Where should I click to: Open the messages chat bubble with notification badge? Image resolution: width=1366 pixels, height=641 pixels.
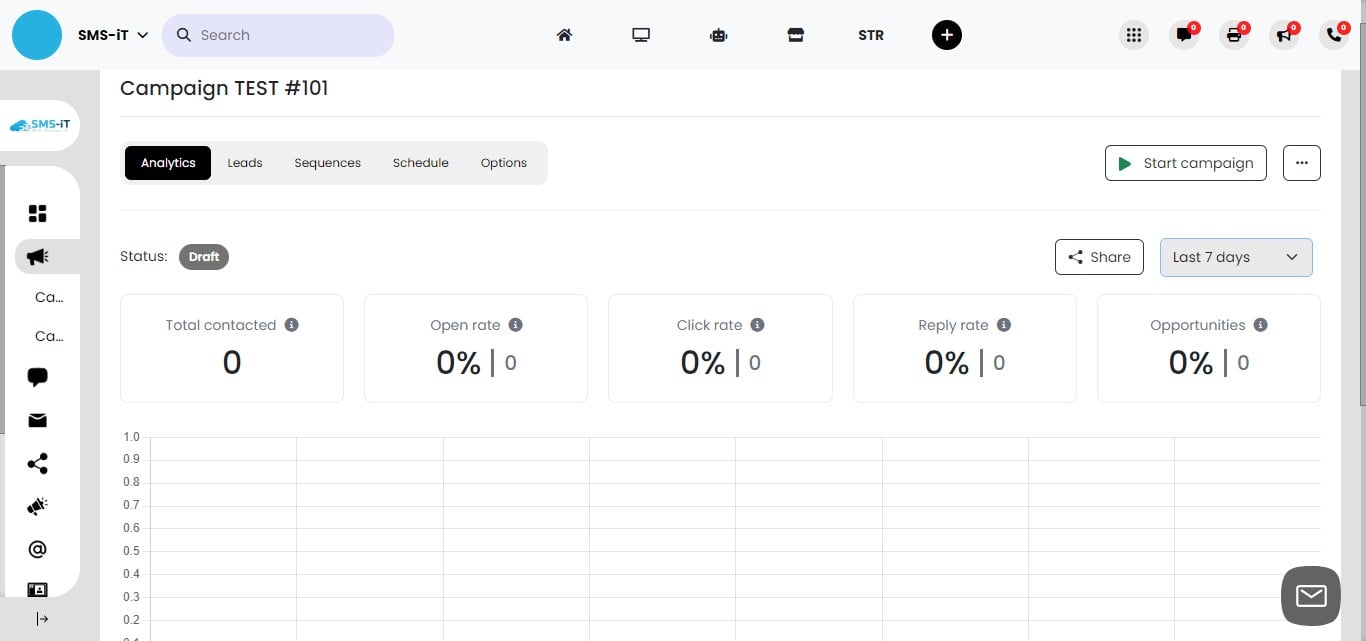click(x=1184, y=35)
